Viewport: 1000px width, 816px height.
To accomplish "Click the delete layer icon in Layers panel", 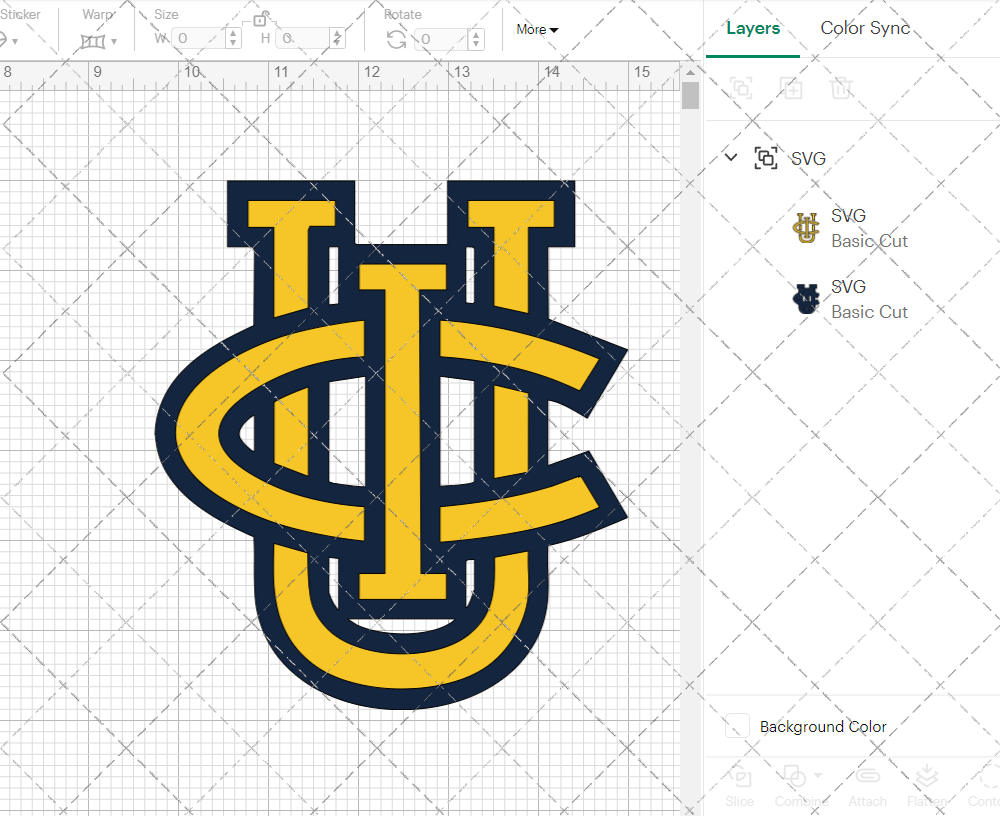I will [x=841, y=88].
